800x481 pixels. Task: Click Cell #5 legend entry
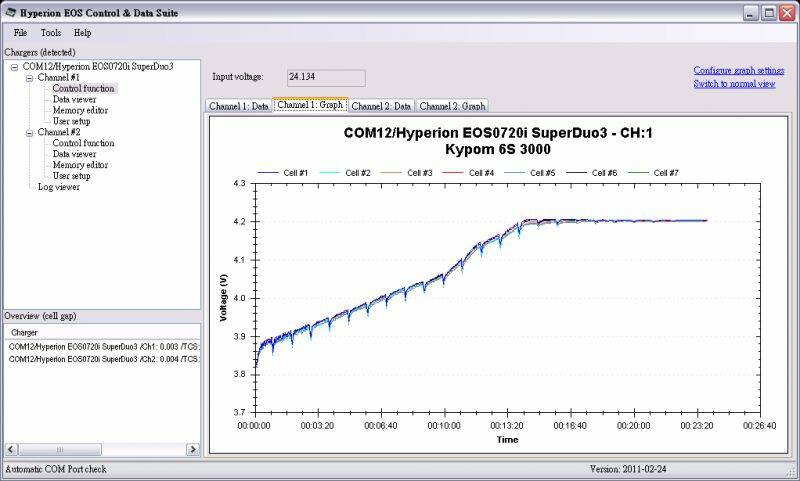click(x=530, y=173)
